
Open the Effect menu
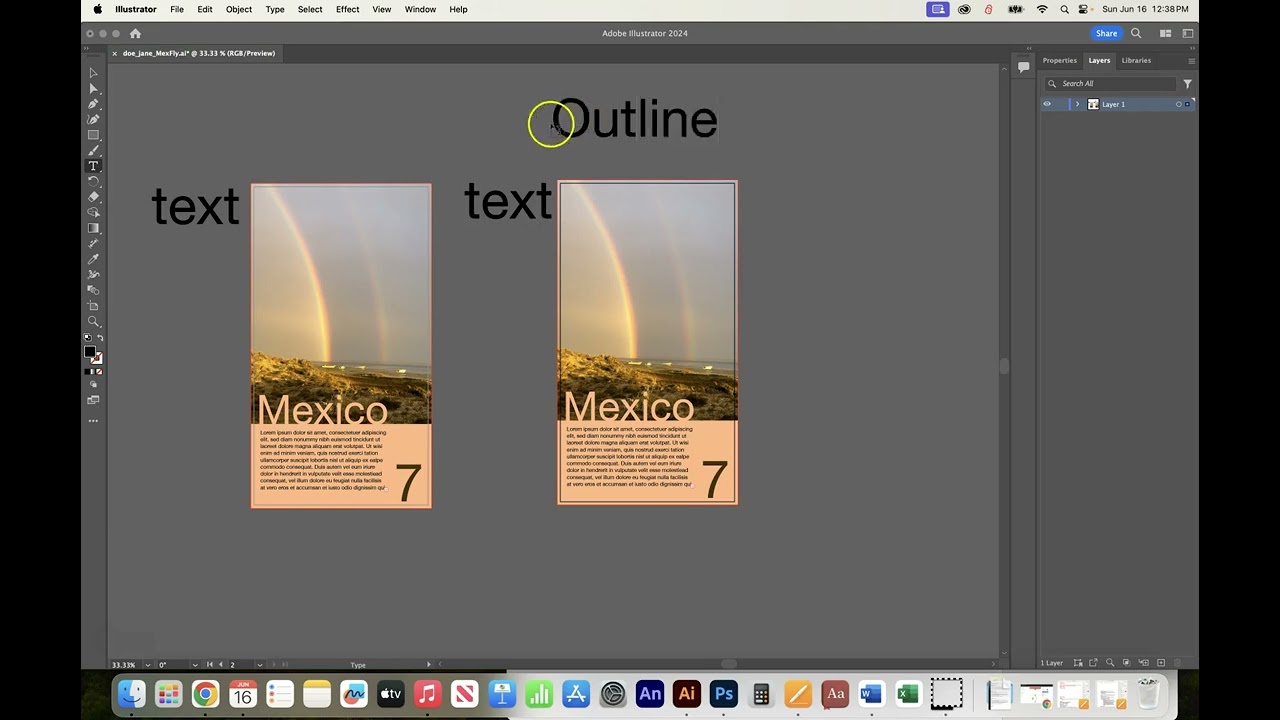(x=347, y=9)
